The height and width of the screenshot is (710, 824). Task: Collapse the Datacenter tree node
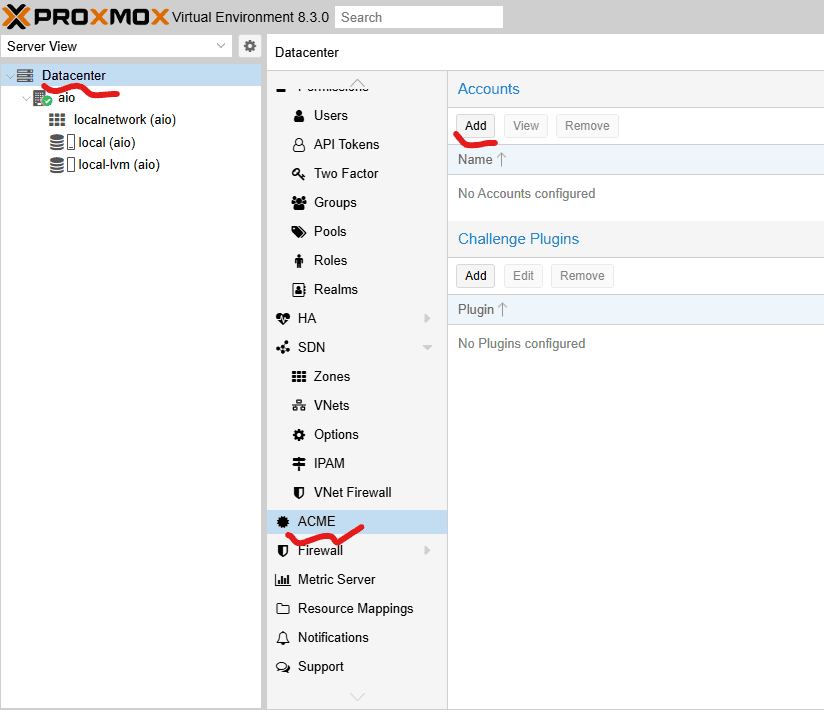(x=10, y=76)
